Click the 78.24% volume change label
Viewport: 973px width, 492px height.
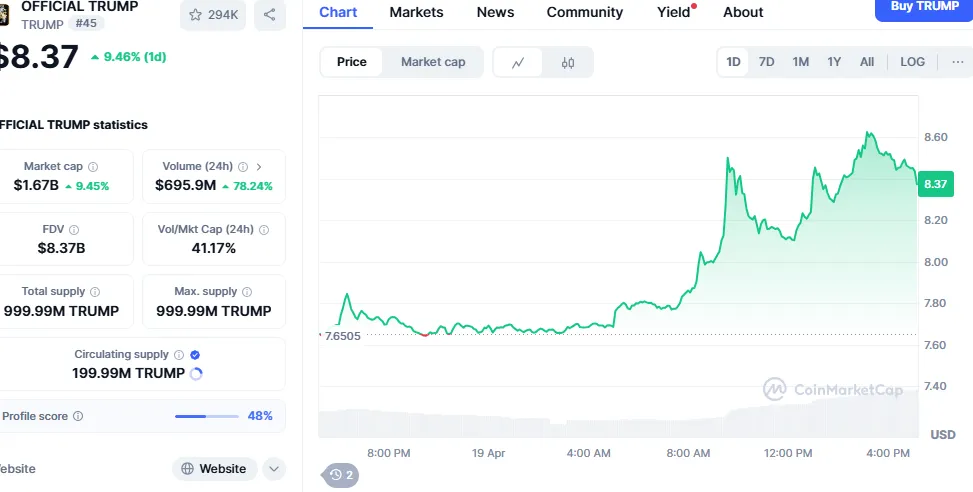pos(248,186)
